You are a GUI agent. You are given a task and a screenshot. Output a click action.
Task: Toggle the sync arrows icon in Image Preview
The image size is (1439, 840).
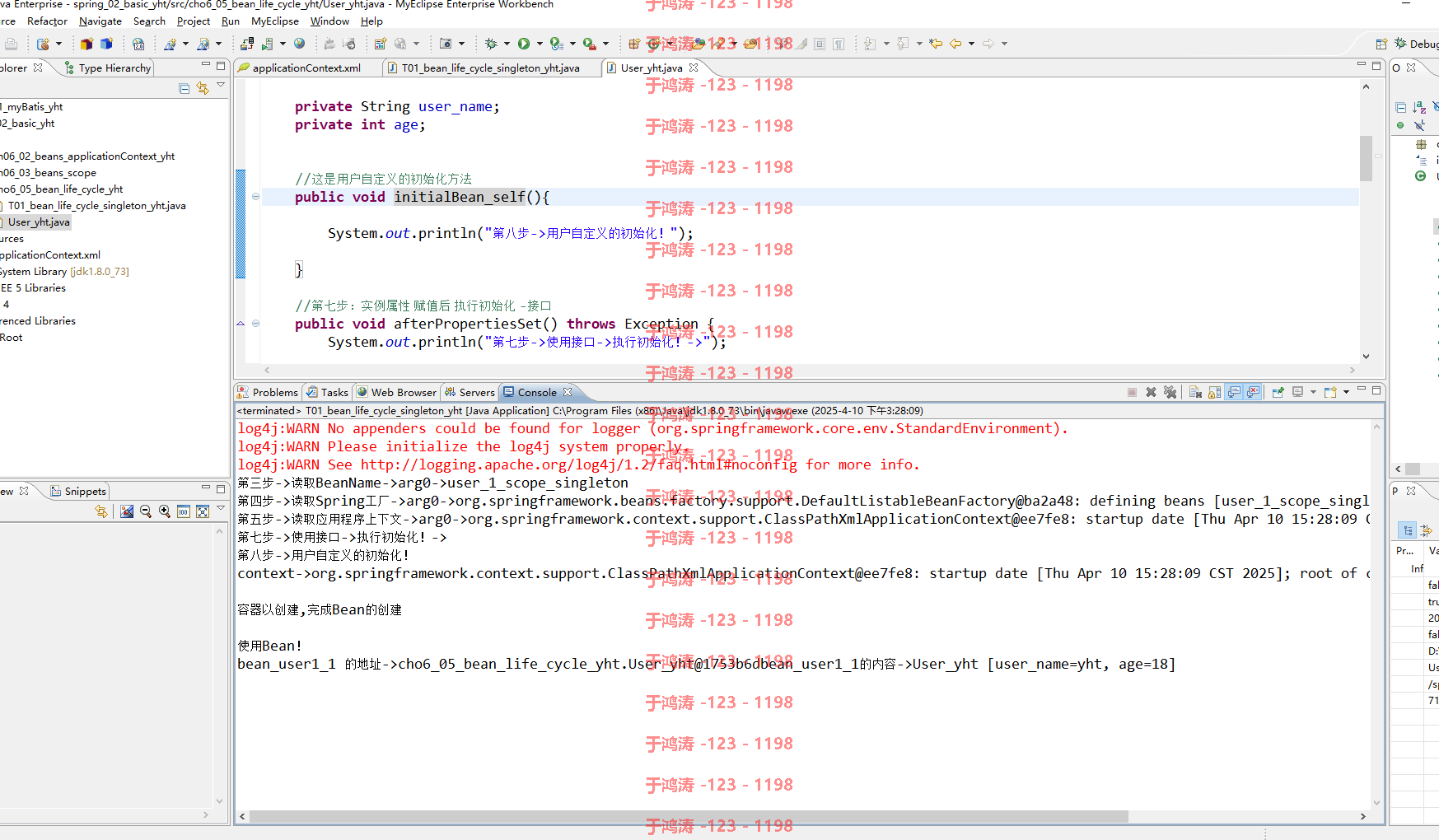click(101, 511)
